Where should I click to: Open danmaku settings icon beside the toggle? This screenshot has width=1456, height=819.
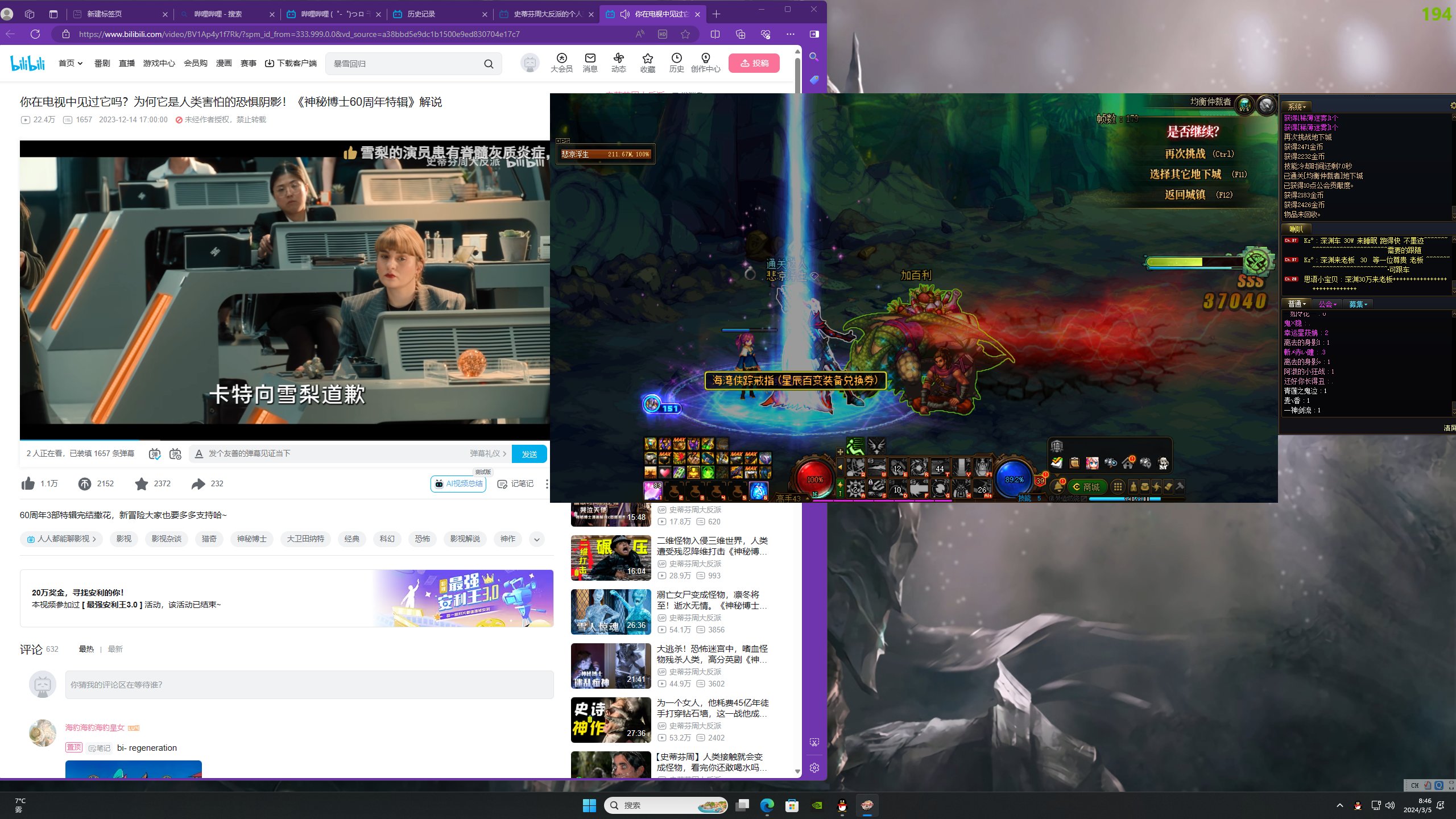coord(175,454)
